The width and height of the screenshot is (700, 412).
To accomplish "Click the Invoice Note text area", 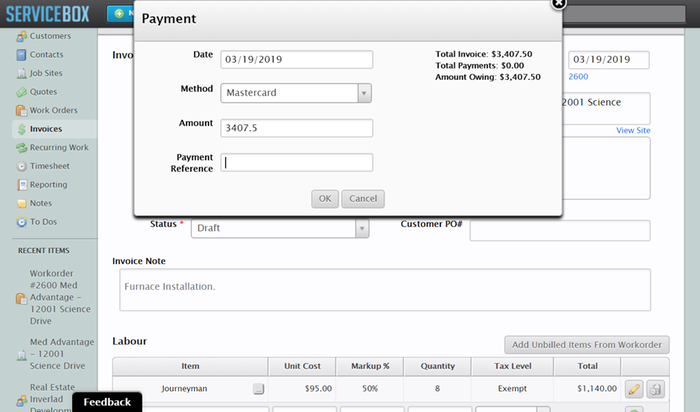I will pos(385,290).
